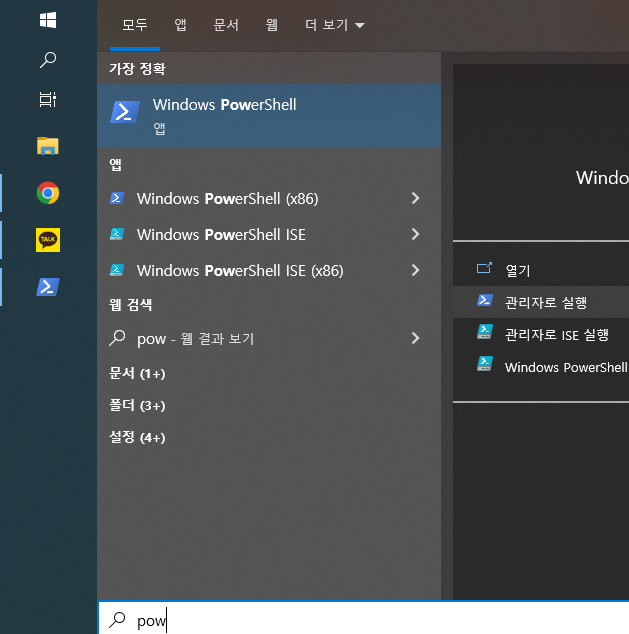Click the search box magnifier icon

(117, 619)
